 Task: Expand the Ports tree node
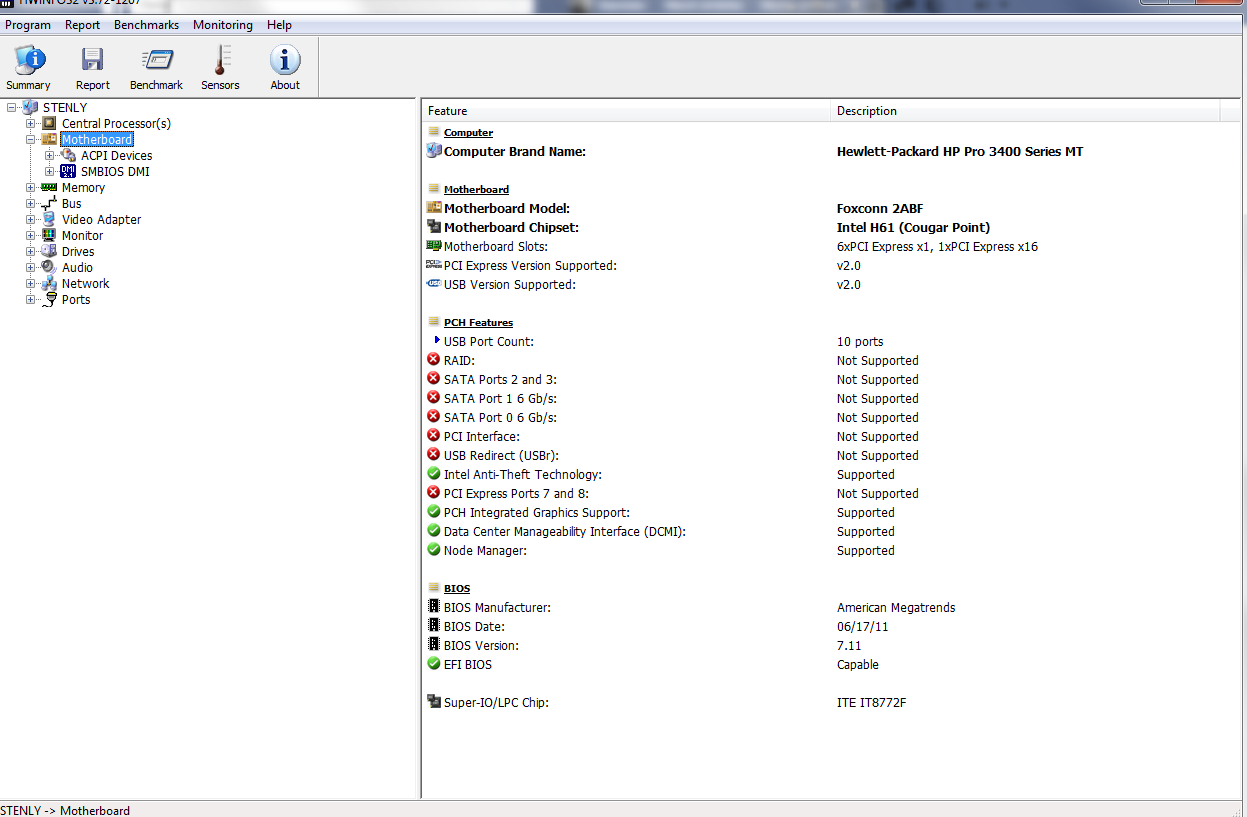(x=31, y=299)
